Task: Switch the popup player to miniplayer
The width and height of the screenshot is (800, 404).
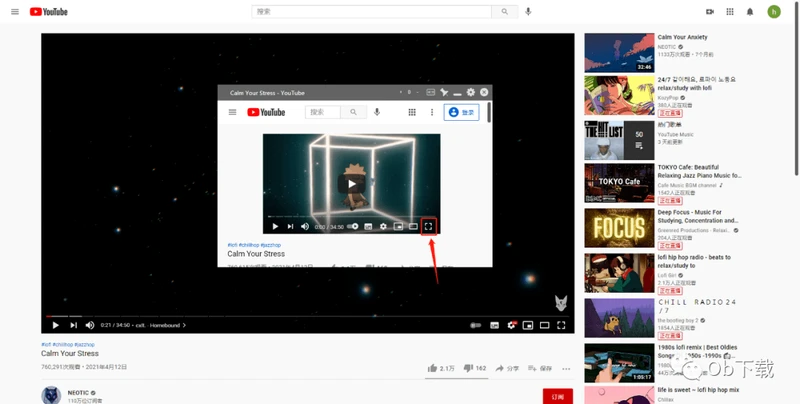Action: click(x=398, y=226)
